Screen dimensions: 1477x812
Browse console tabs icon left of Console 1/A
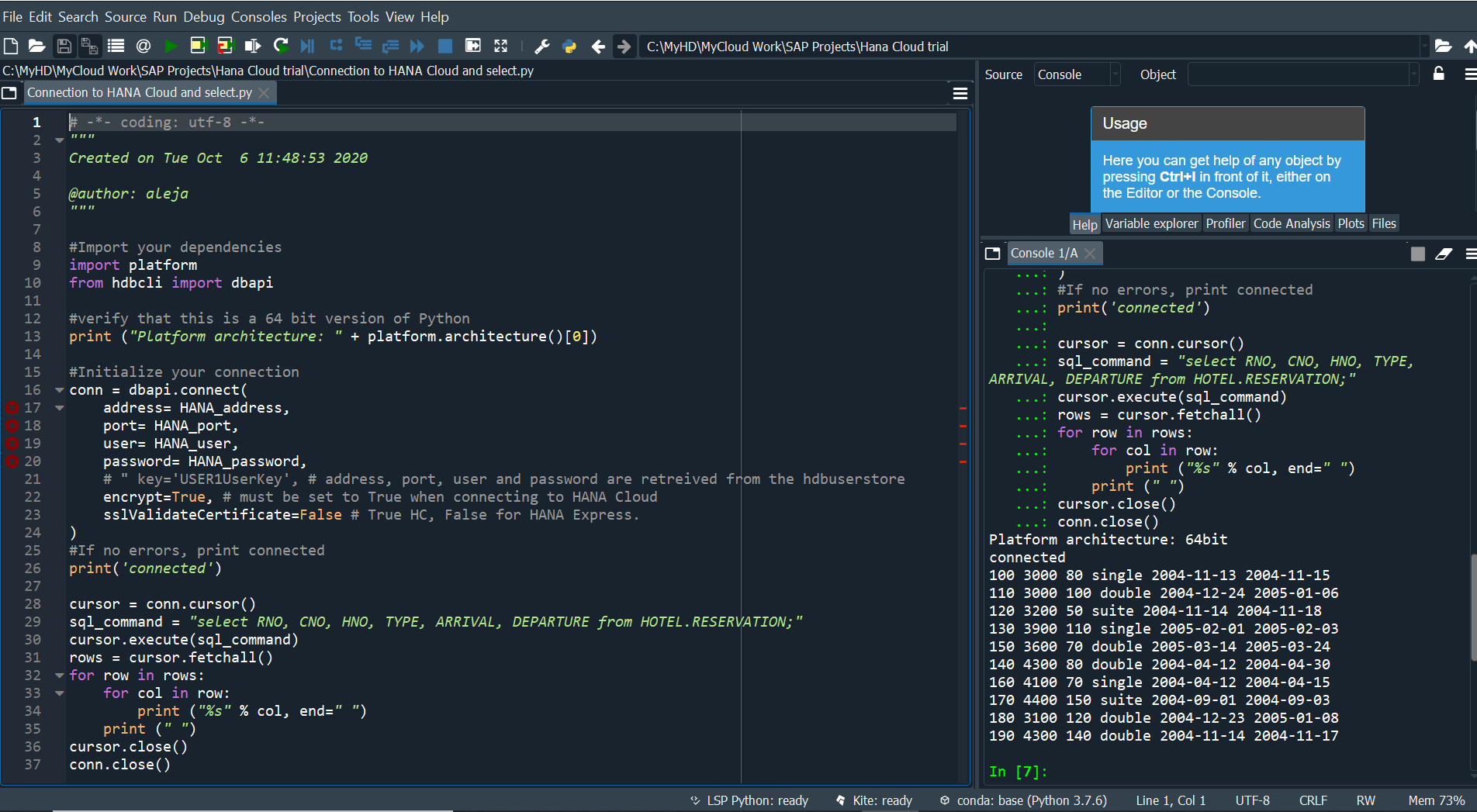[992, 254]
